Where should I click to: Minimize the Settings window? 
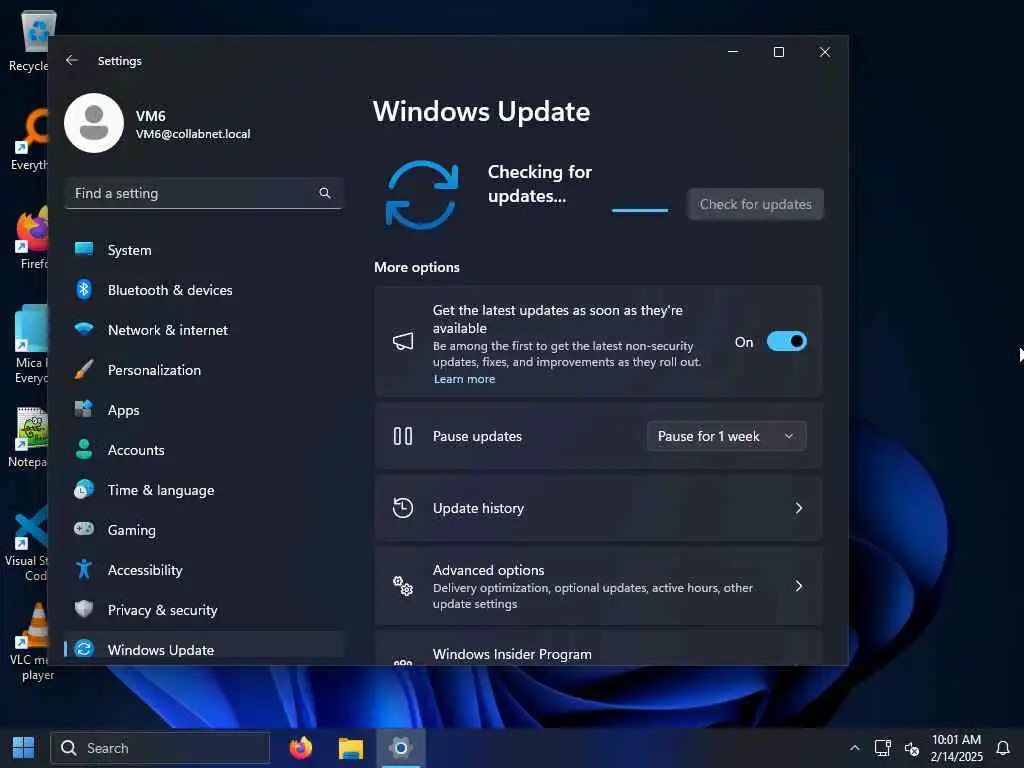[x=733, y=52]
